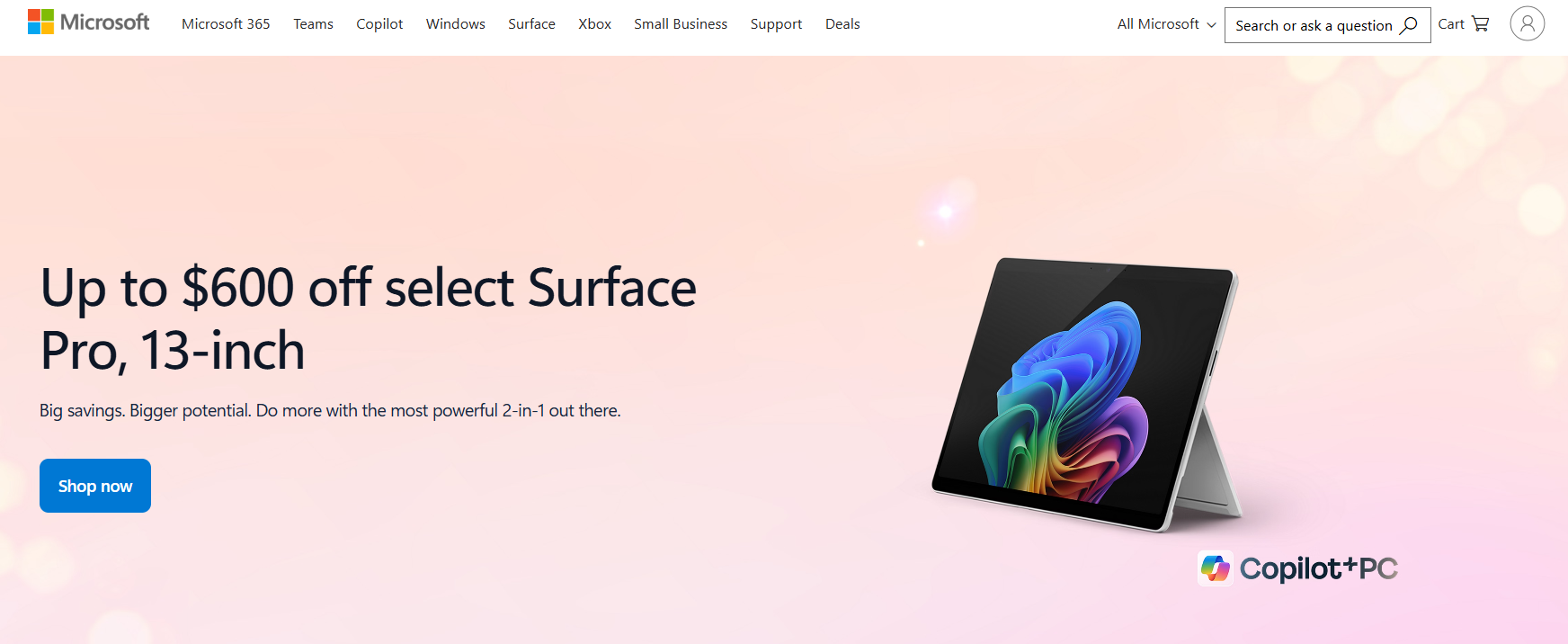Click the account profile avatar icon
This screenshot has height=644, width=1568.
pos(1527,23)
